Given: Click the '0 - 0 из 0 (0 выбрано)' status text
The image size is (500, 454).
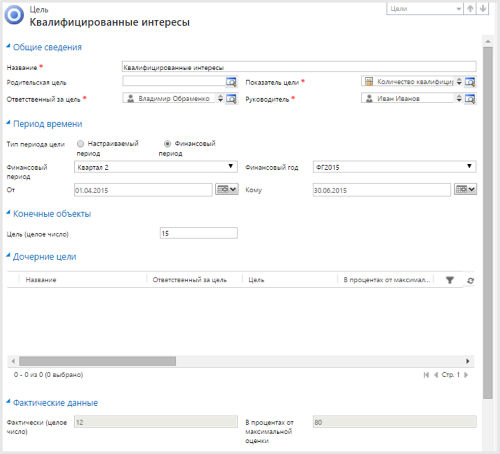Looking at the screenshot, I should pos(48,375).
